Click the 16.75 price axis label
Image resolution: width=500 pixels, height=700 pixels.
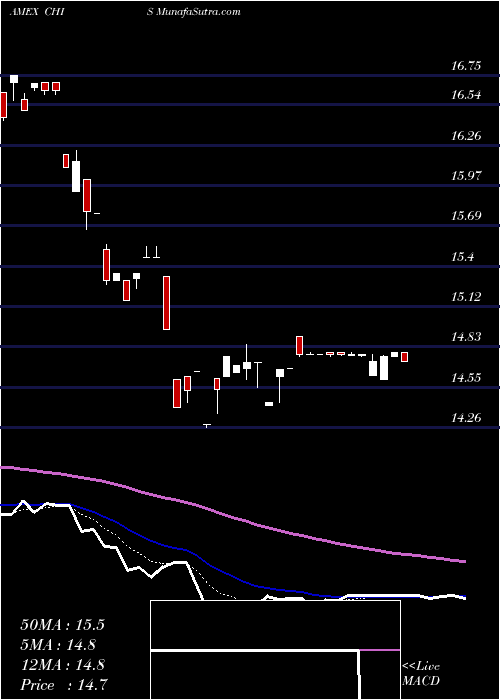coord(466,66)
